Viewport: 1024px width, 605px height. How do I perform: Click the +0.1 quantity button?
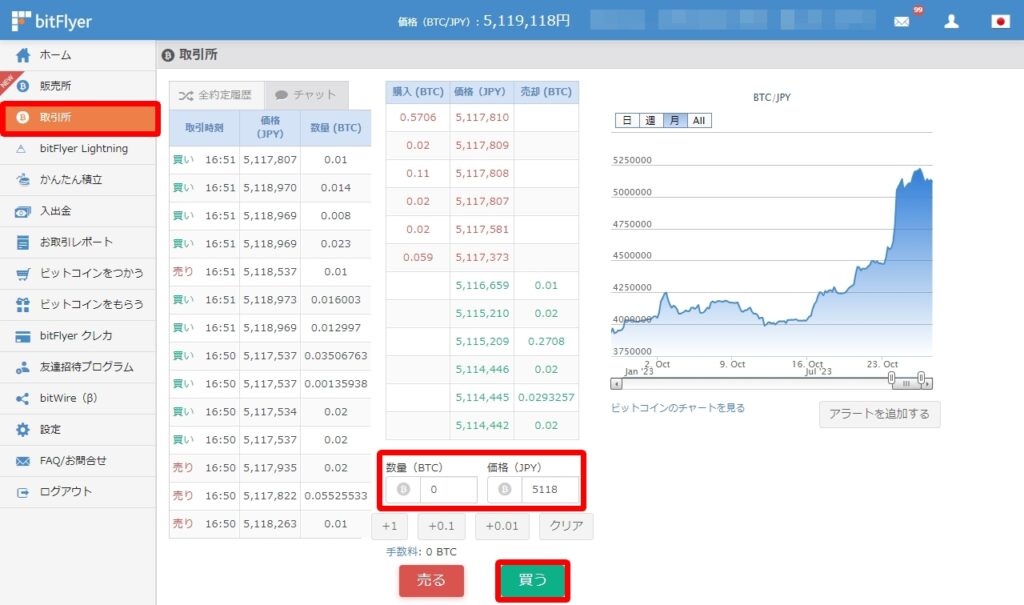441,526
